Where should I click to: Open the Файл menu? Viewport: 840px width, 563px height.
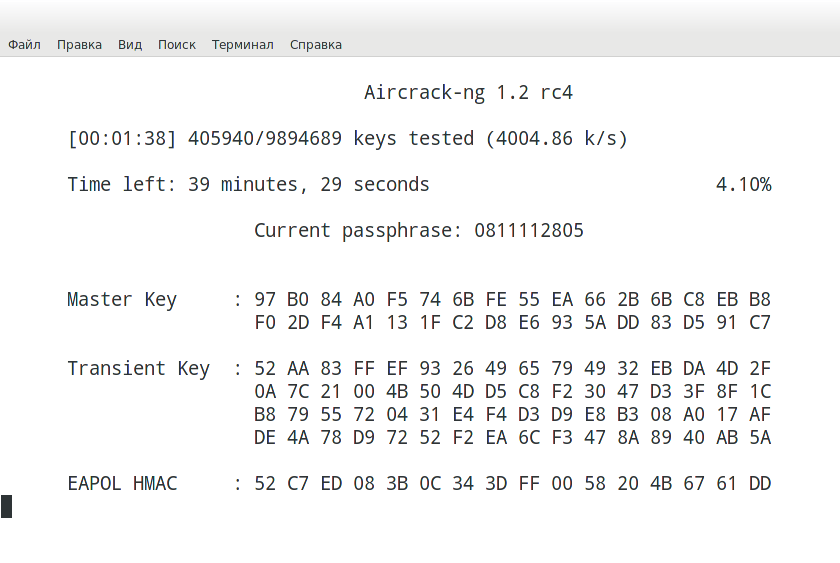click(x=24, y=45)
